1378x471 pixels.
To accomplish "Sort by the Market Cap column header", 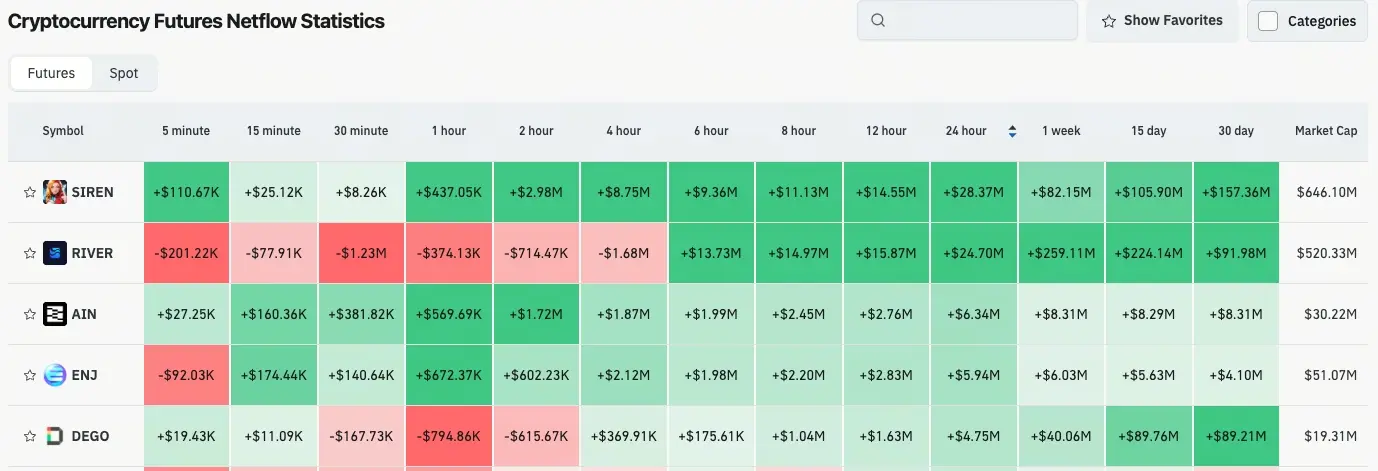I will pyautogui.click(x=1326, y=131).
